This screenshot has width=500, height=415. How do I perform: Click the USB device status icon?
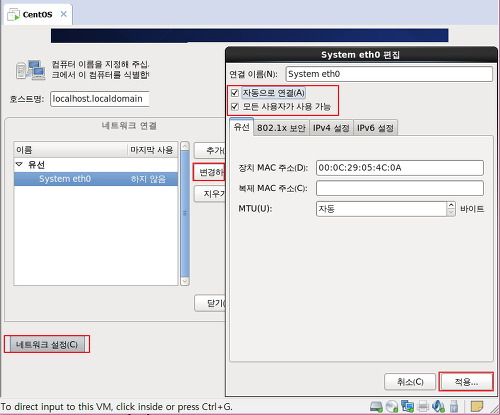point(454,406)
